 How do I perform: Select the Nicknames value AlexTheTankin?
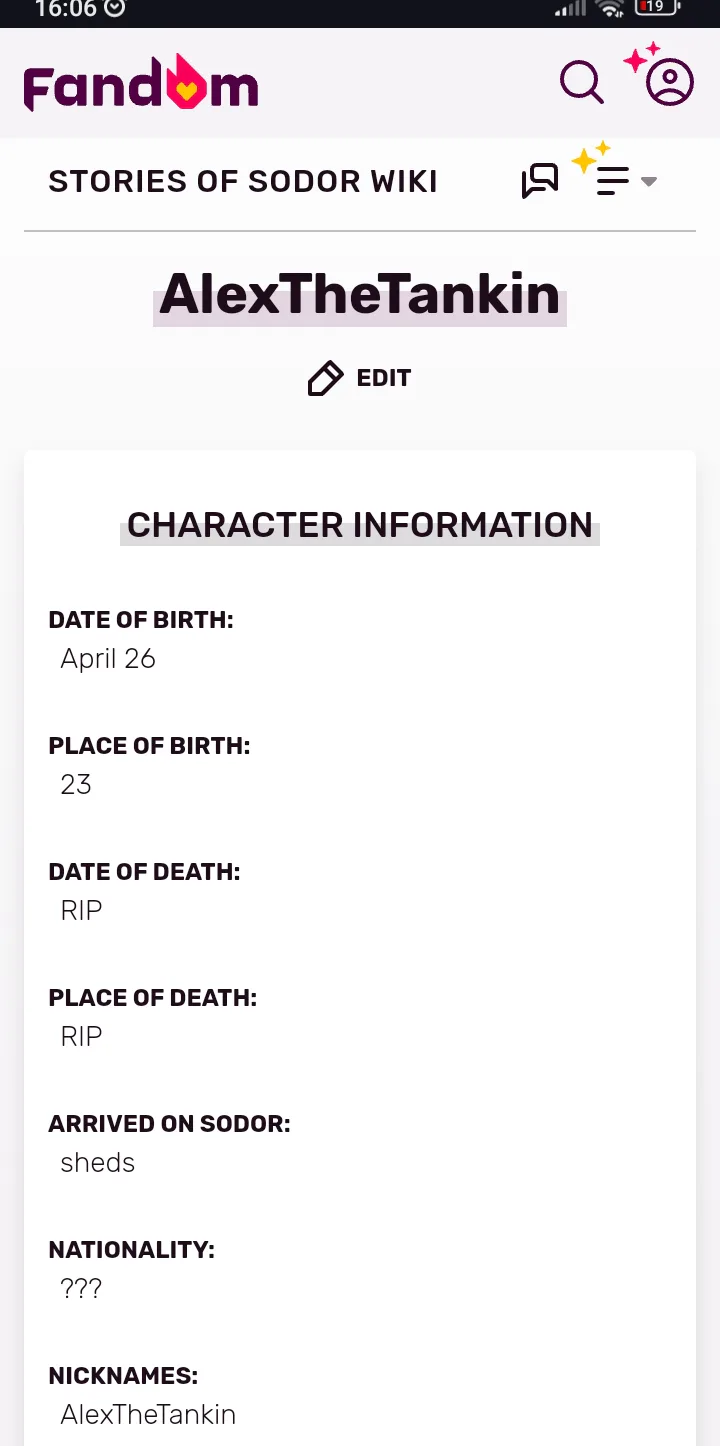(148, 1415)
